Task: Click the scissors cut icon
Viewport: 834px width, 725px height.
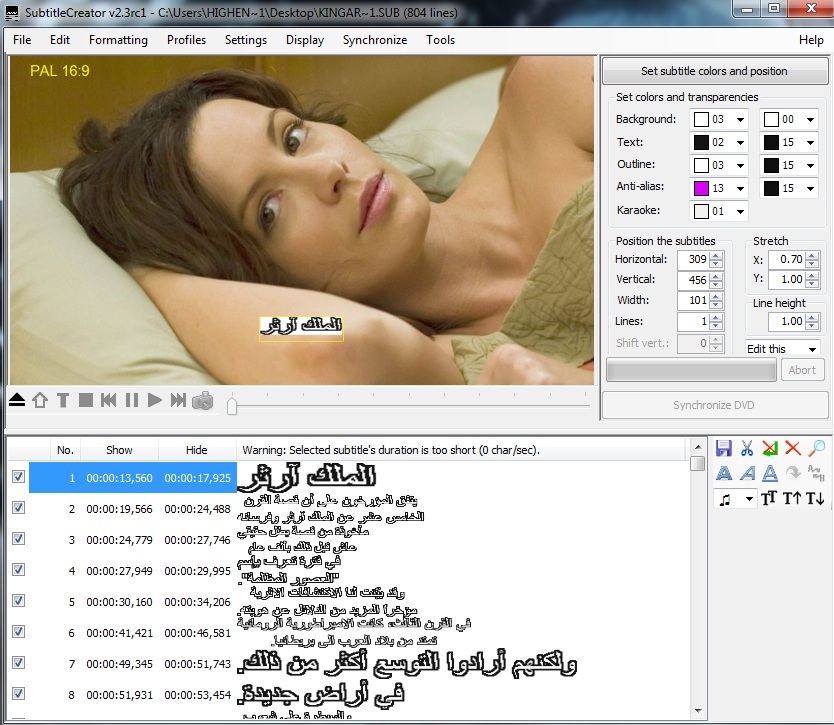Action: click(x=747, y=449)
